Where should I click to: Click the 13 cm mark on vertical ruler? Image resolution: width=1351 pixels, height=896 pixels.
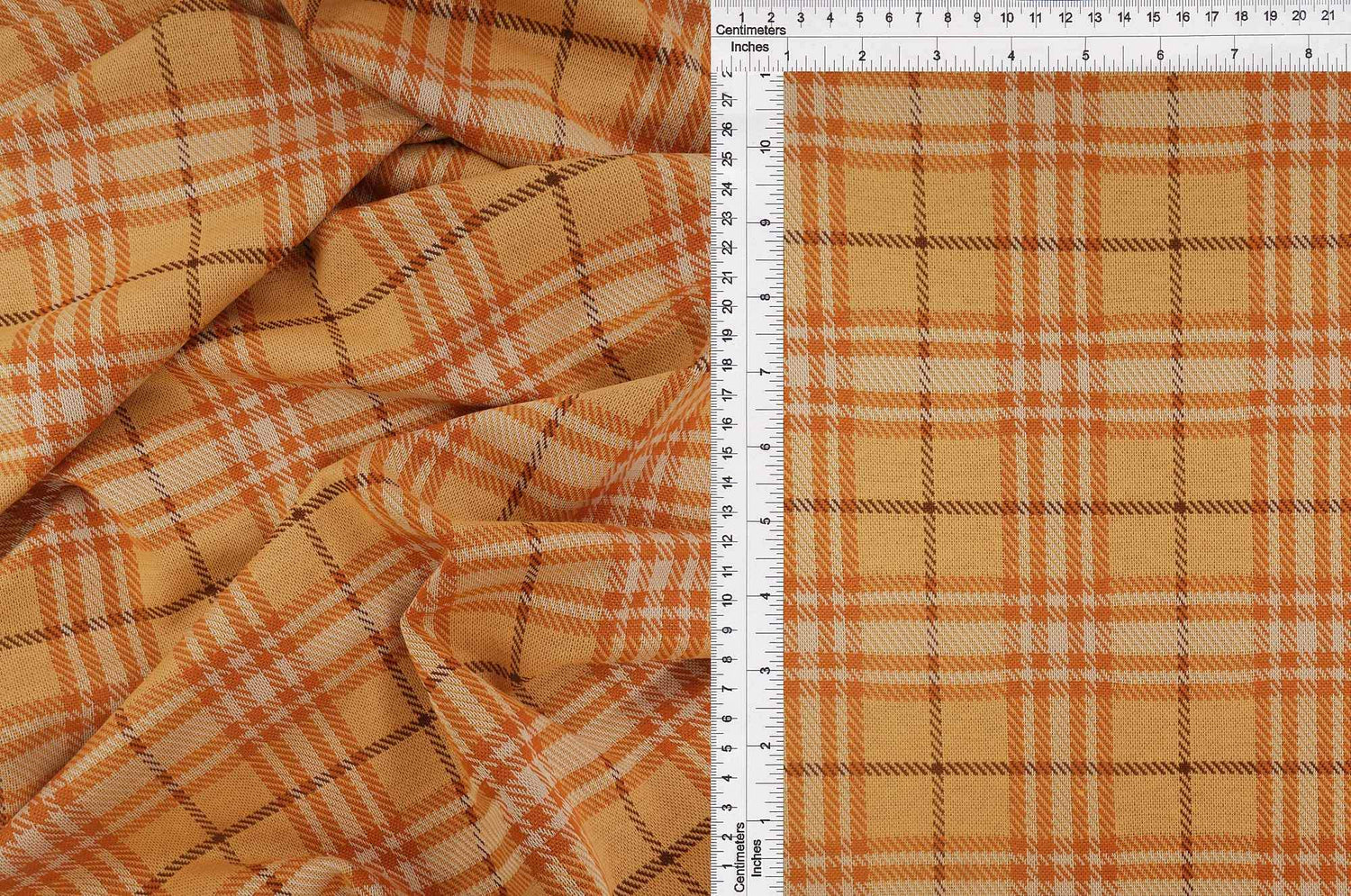[727, 511]
